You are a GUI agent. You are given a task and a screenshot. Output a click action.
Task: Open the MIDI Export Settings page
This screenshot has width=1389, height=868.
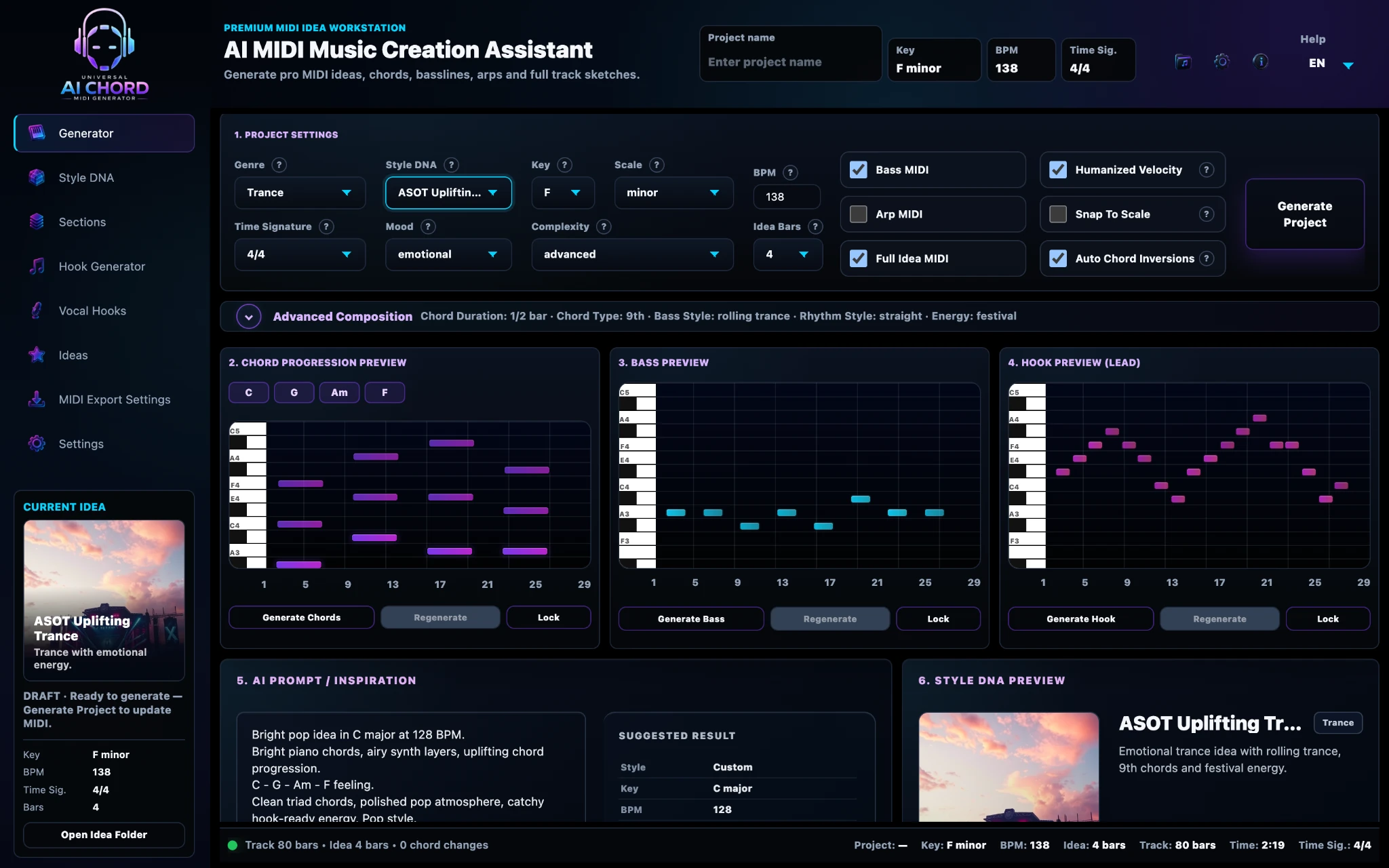104,399
